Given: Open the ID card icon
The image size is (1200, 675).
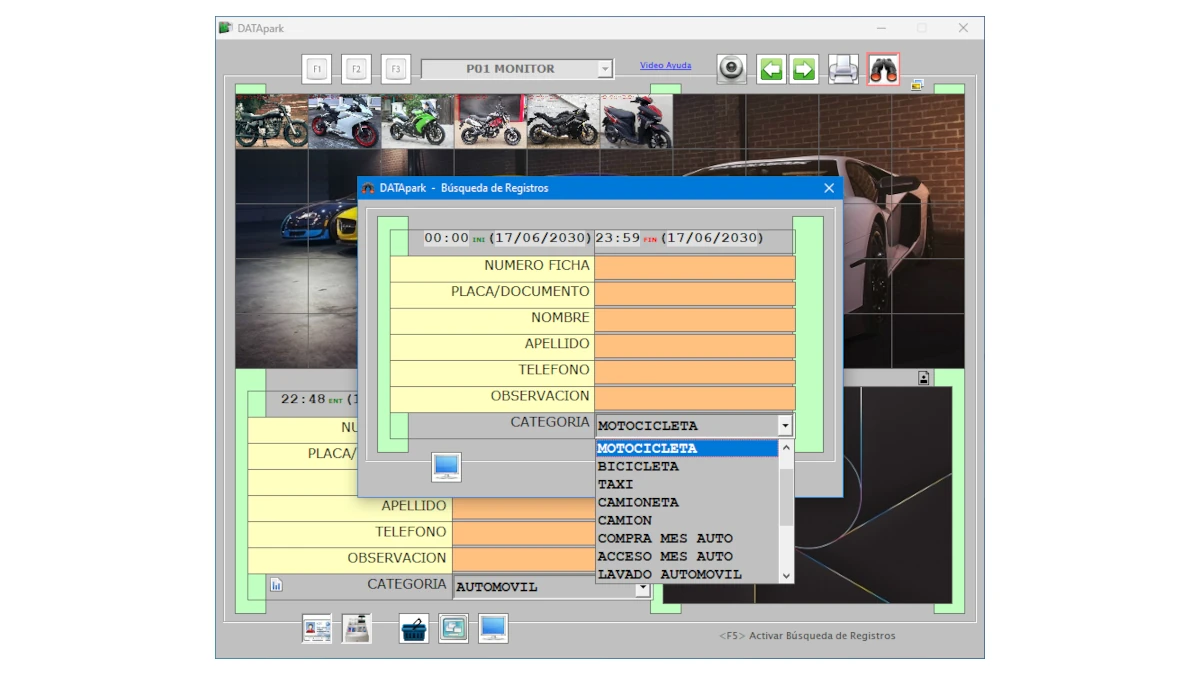Looking at the screenshot, I should (317, 629).
